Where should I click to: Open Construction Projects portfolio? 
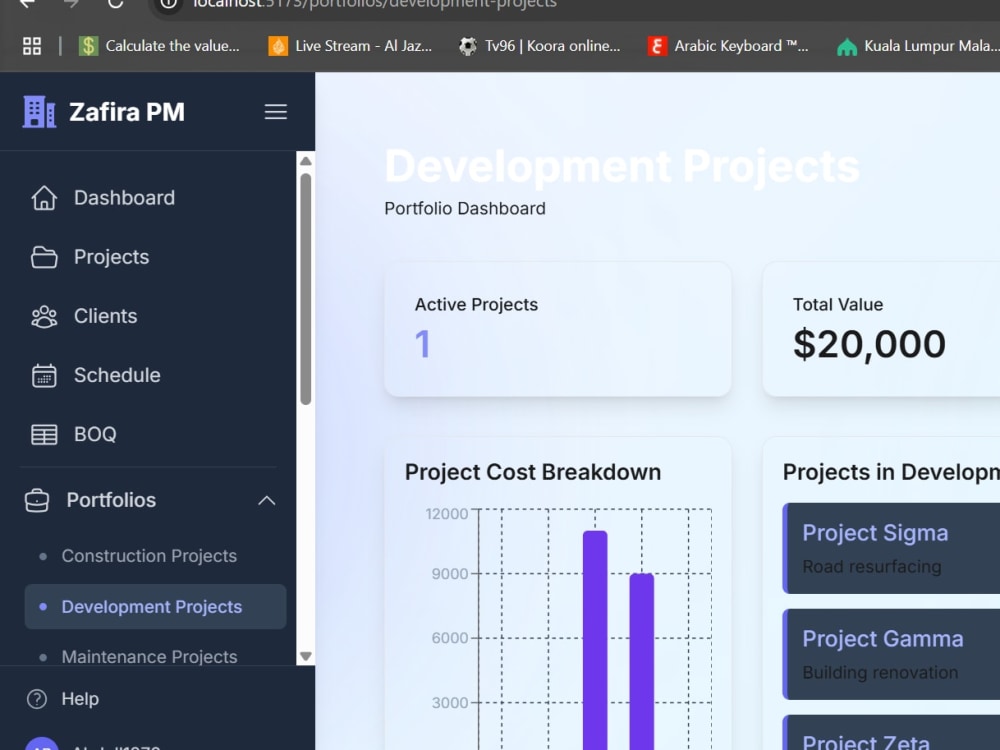pos(149,556)
